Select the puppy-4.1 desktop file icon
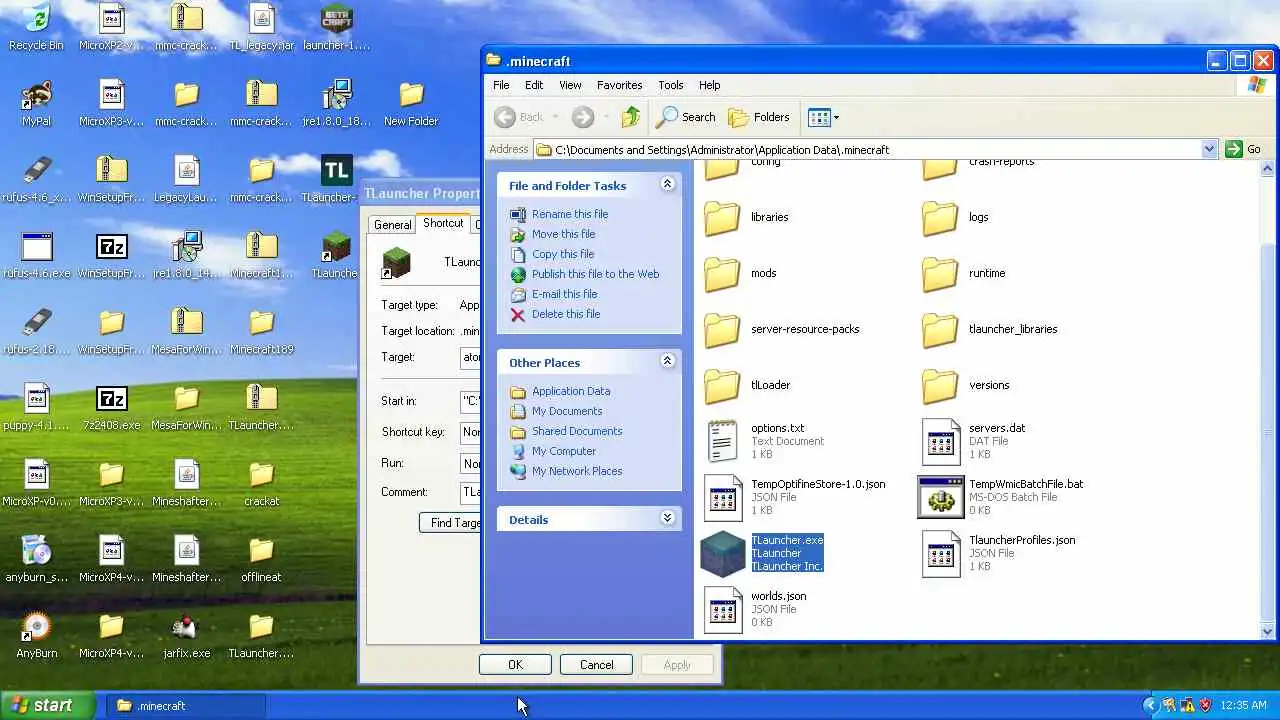Screen dimensions: 1280x720 click(36, 407)
